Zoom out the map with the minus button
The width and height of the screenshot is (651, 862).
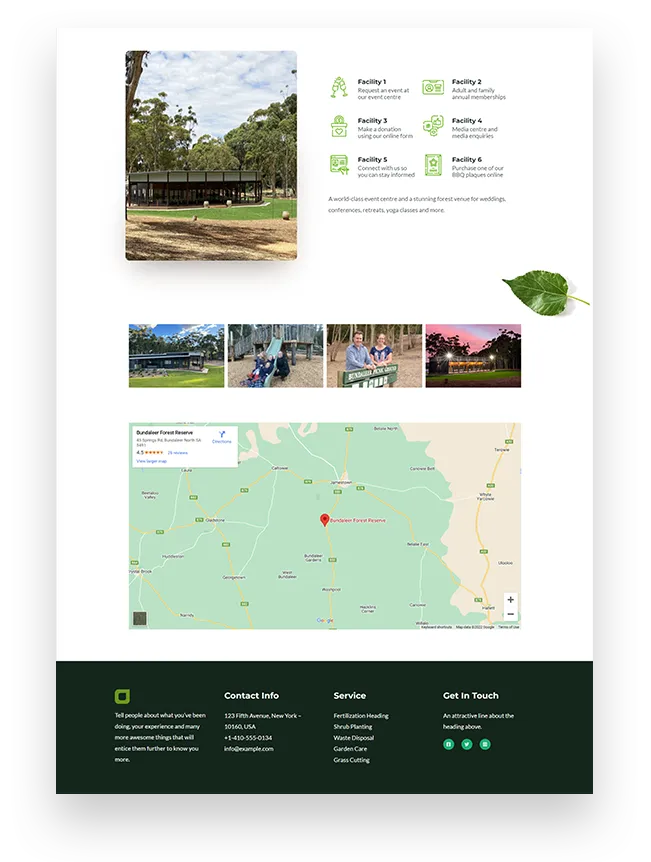point(510,614)
